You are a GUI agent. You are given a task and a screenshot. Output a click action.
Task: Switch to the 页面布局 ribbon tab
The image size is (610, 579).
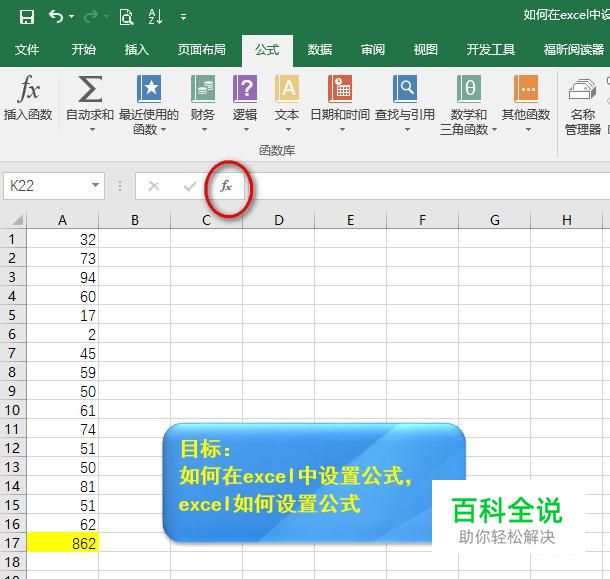click(202, 49)
